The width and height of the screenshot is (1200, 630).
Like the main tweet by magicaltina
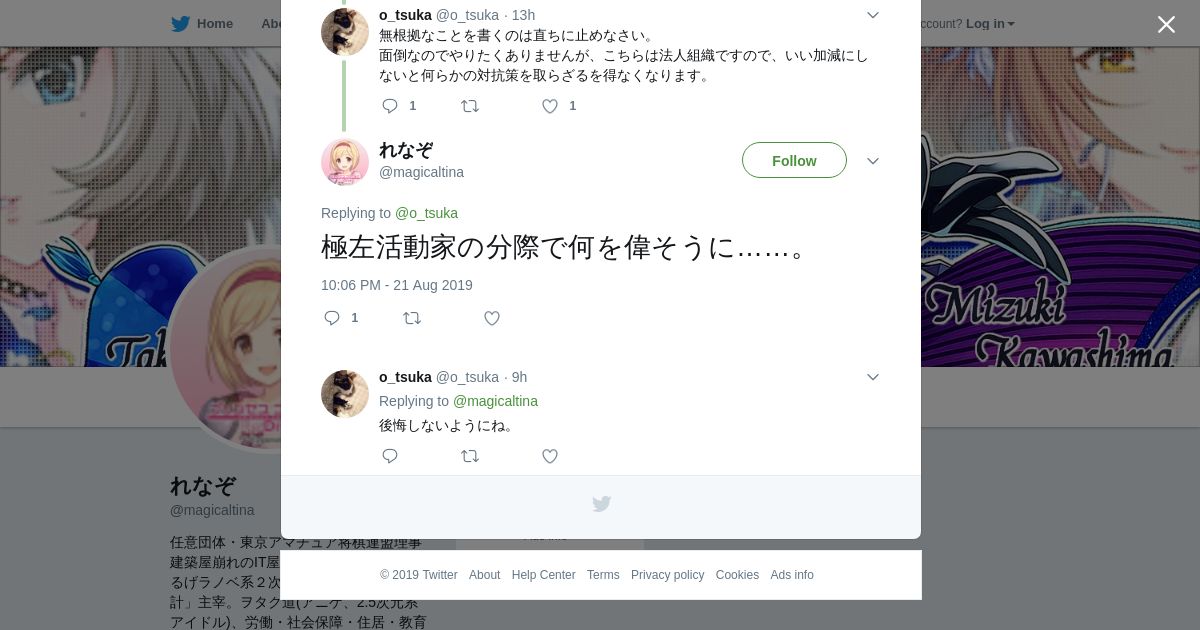tap(492, 318)
